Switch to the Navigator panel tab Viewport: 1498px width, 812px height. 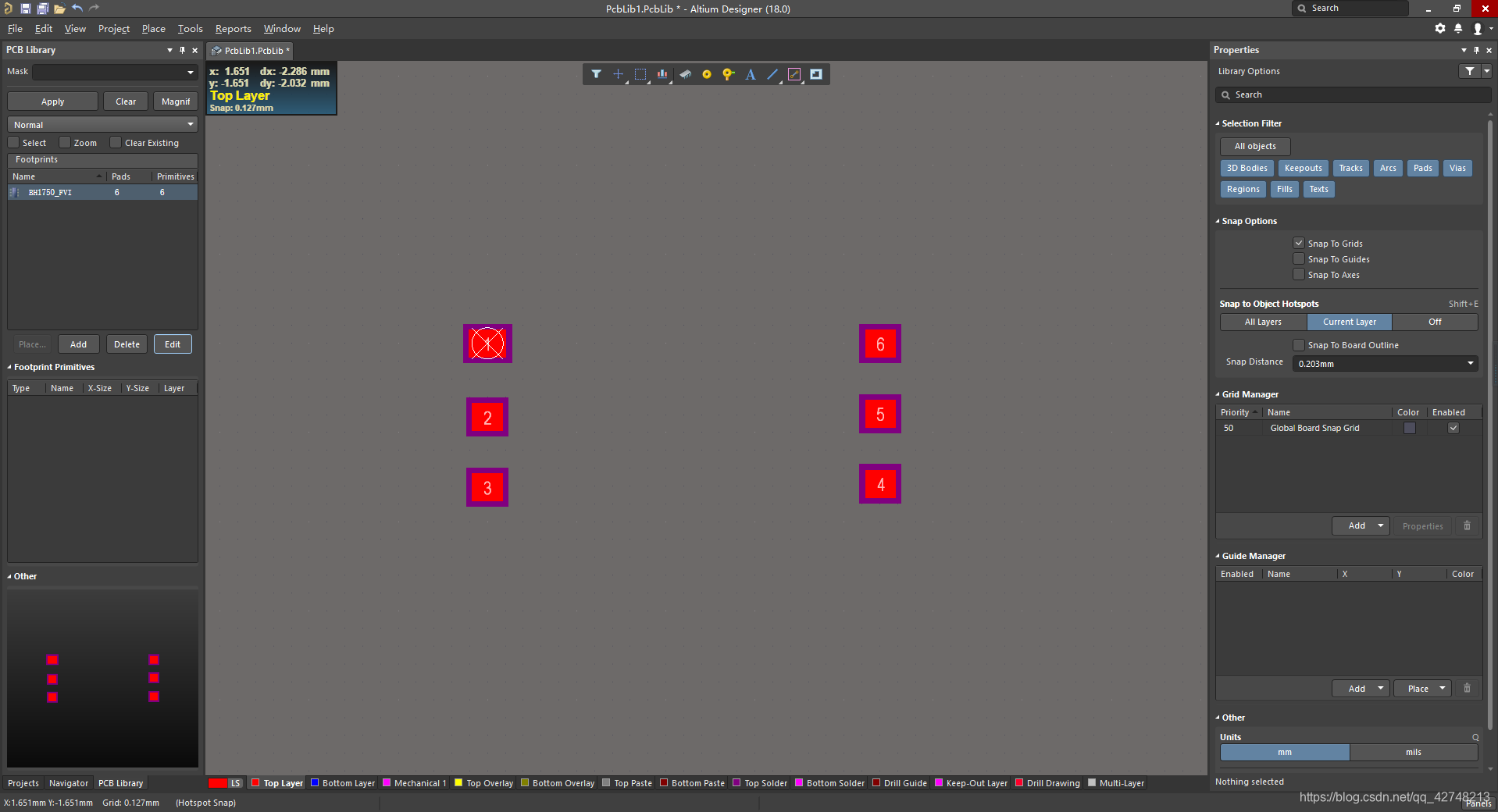tap(69, 783)
